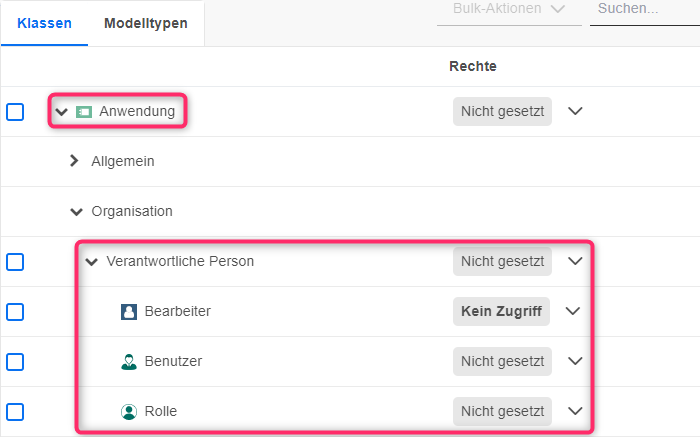Click the Suchen search field
The width and height of the screenshot is (700, 437).
[x=642, y=9]
